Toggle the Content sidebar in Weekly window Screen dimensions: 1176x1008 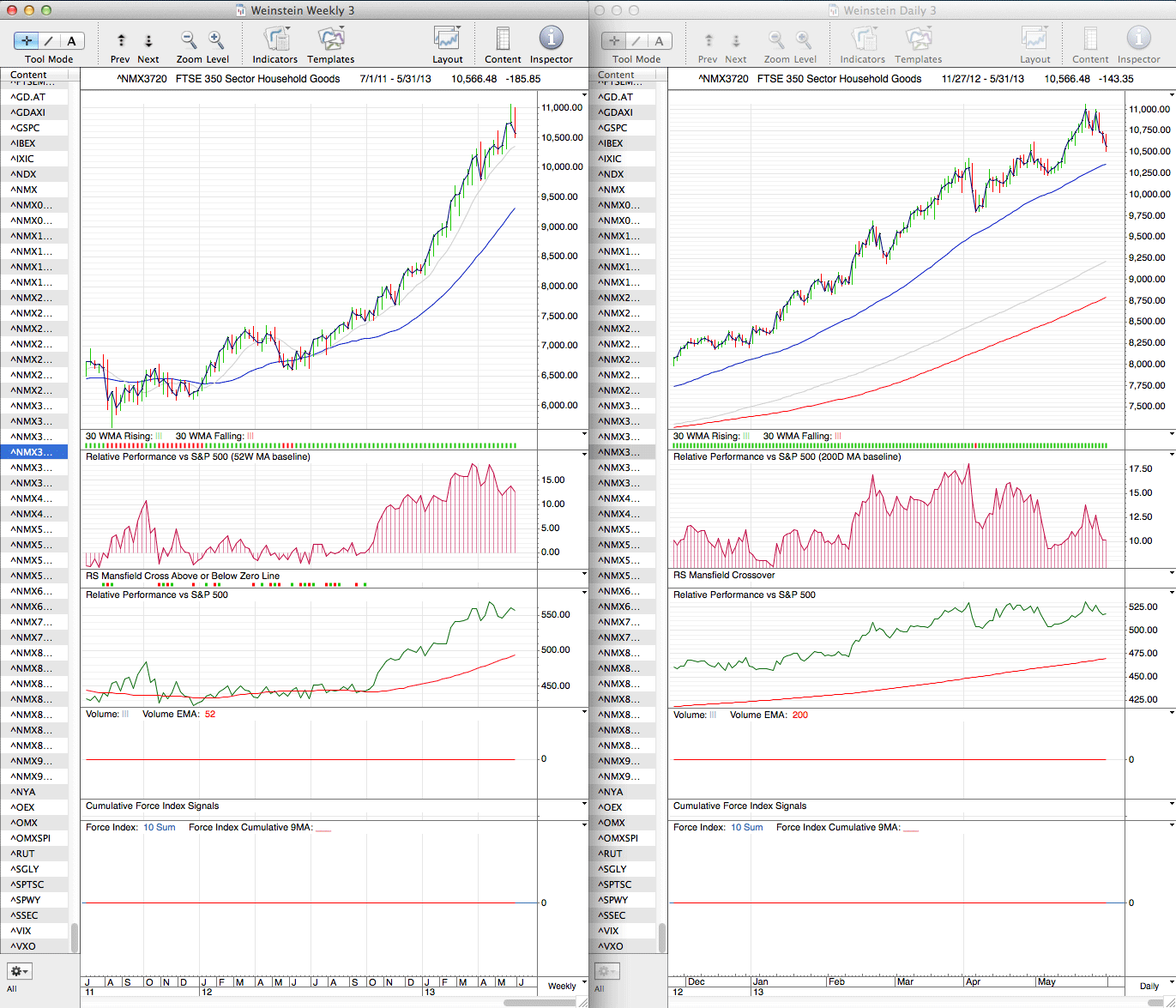tap(503, 39)
